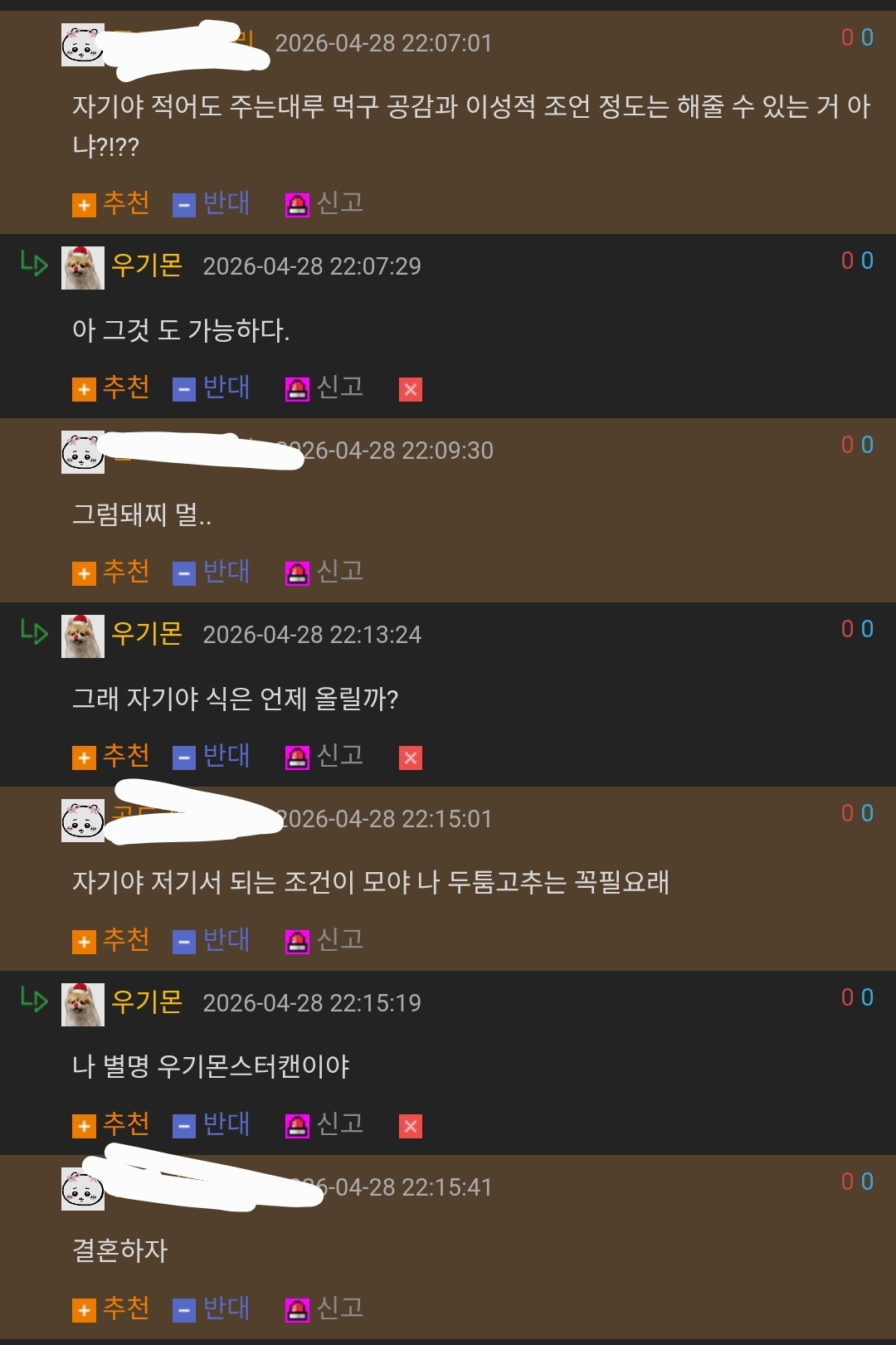Screen dimensions: 896x1345
Task: Delete 우기몬's reply '아 그것 도 가능하다.'
Action: coord(411,389)
